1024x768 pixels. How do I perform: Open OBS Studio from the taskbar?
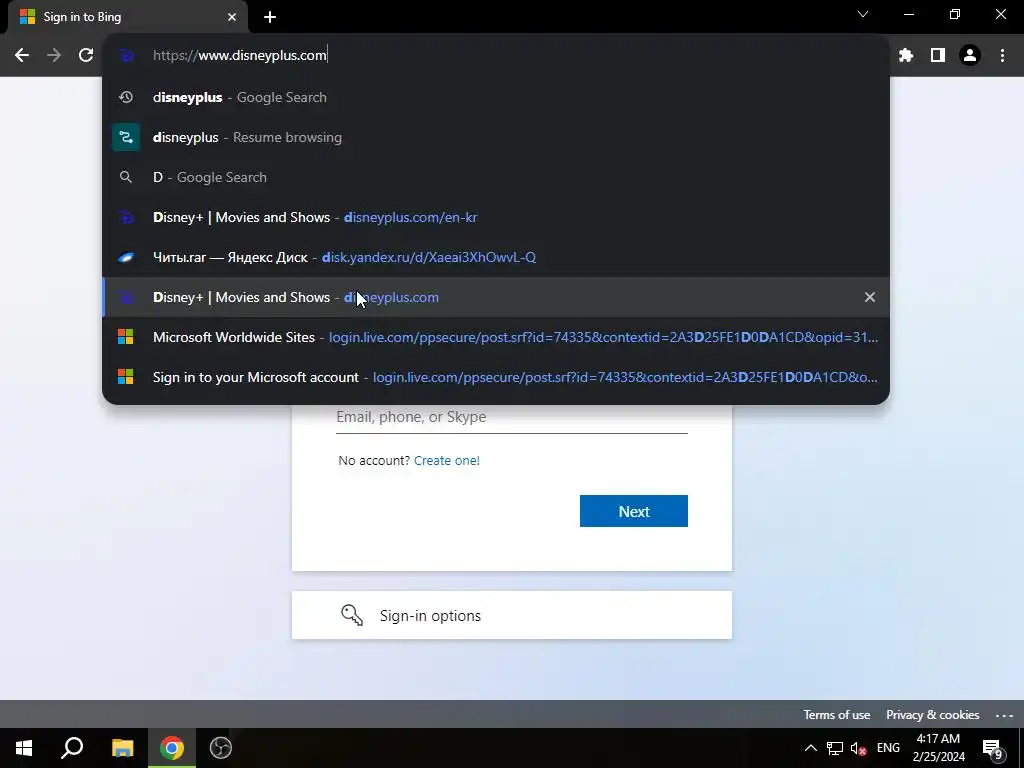pyautogui.click(x=221, y=748)
